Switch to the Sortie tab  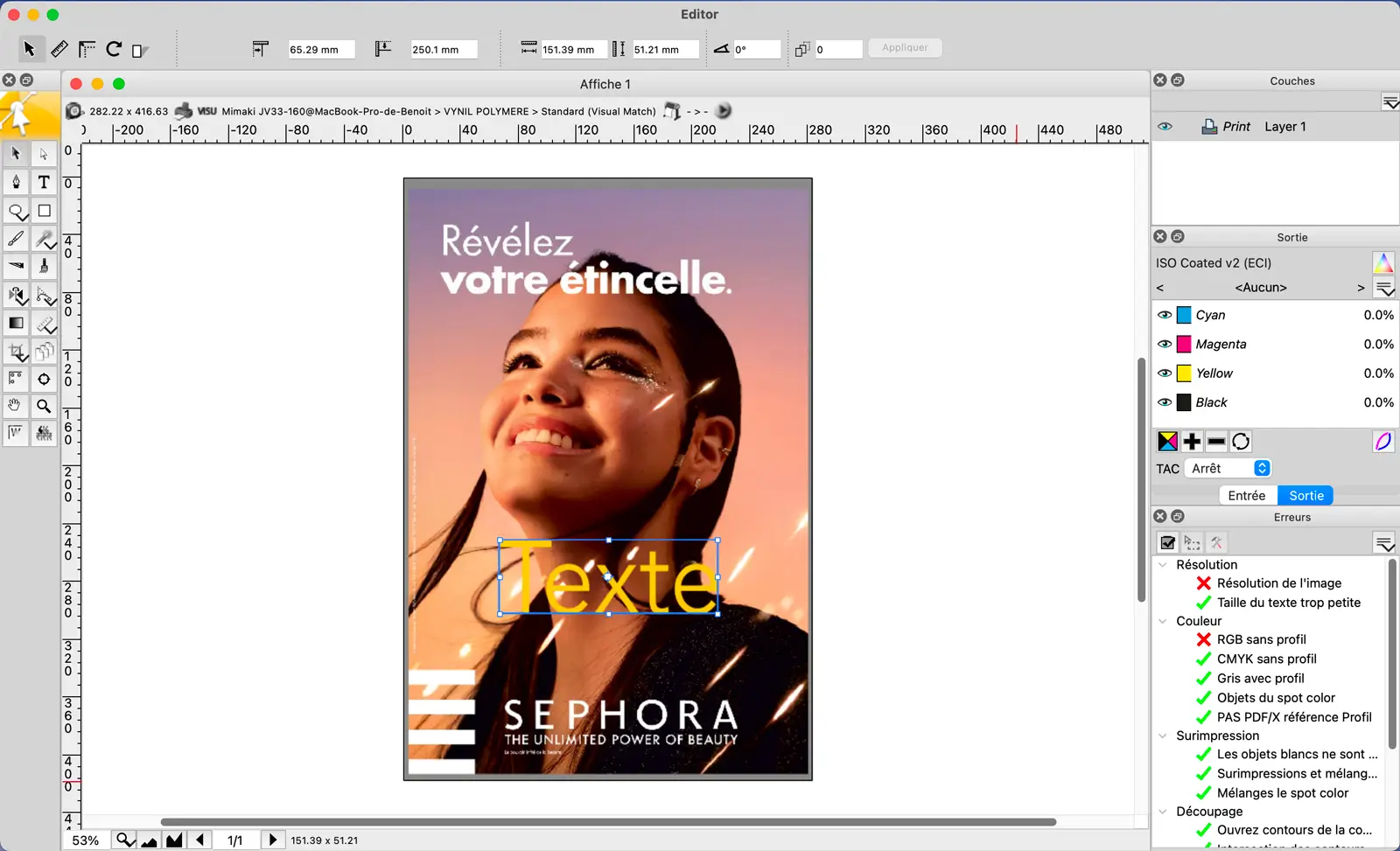pyautogui.click(x=1306, y=495)
